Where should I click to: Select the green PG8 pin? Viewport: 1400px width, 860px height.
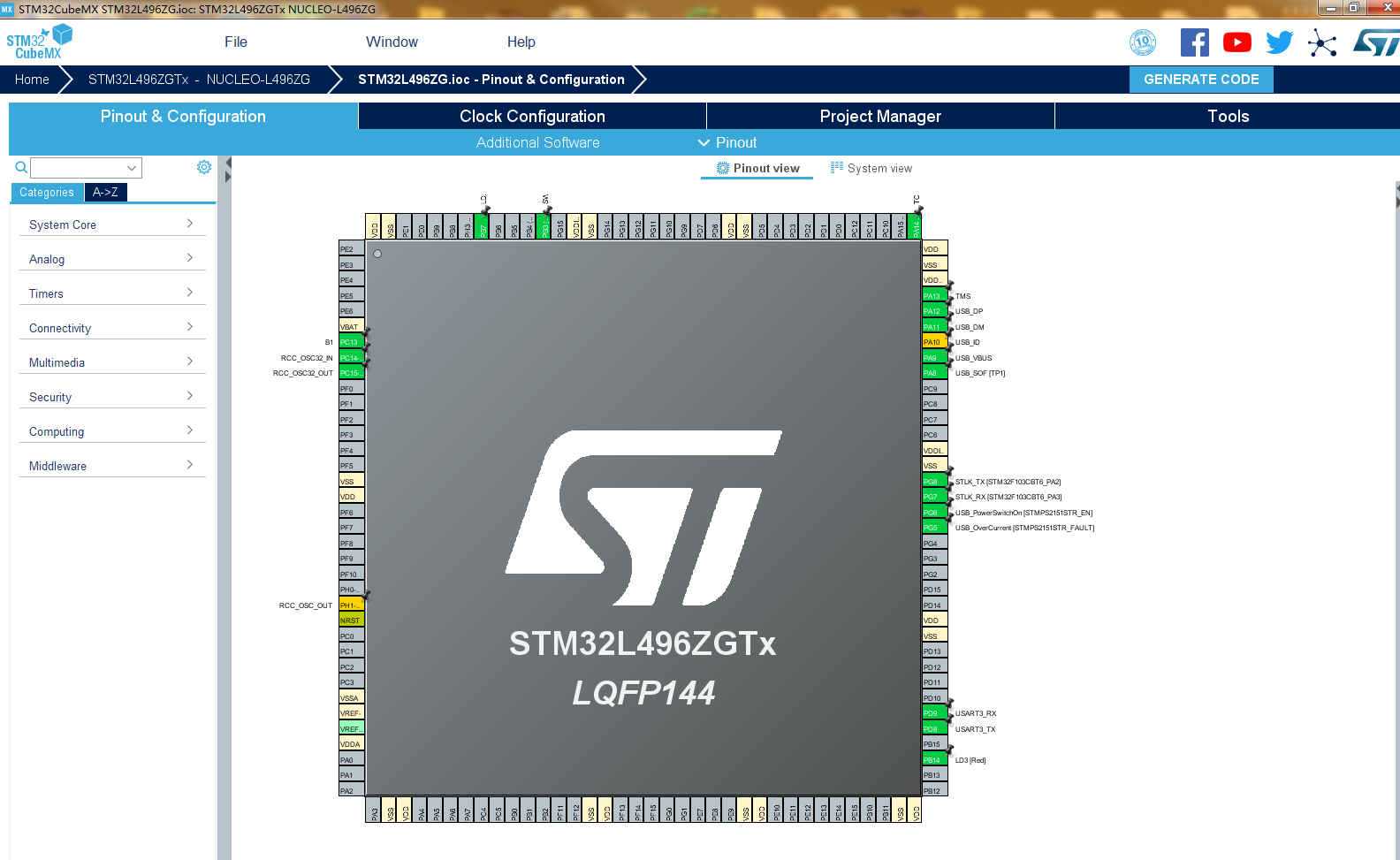tap(934, 482)
